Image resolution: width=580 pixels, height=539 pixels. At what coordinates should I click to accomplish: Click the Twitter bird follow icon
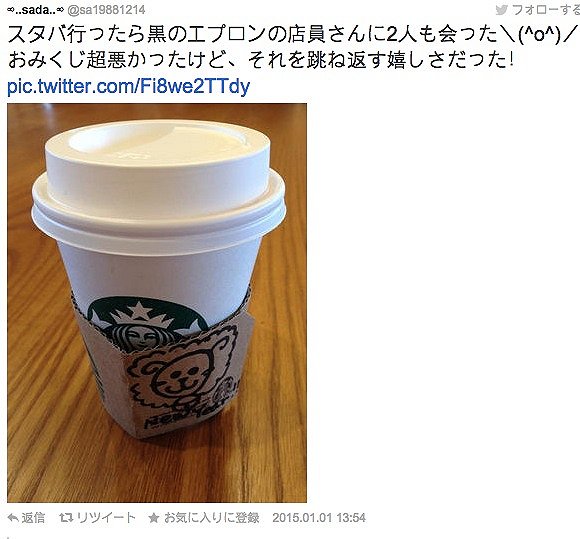[502, 10]
